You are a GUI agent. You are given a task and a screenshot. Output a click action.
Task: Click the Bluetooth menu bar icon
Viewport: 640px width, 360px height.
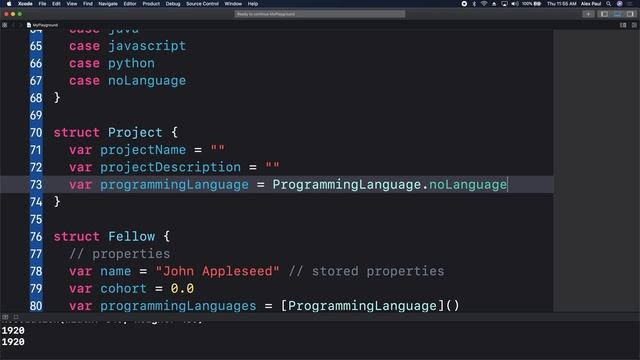[474, 4]
